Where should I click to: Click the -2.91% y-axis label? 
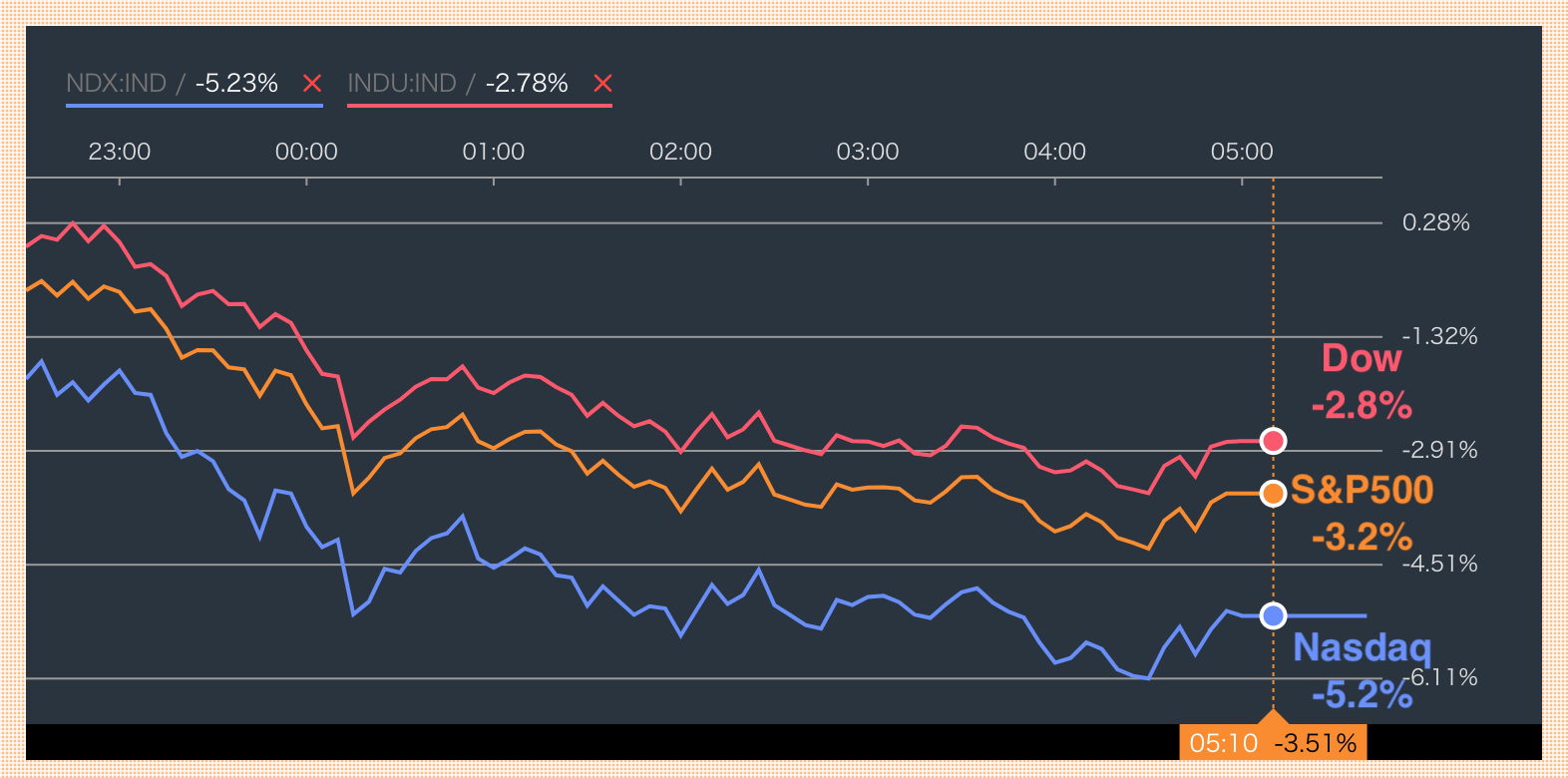pos(1439,450)
